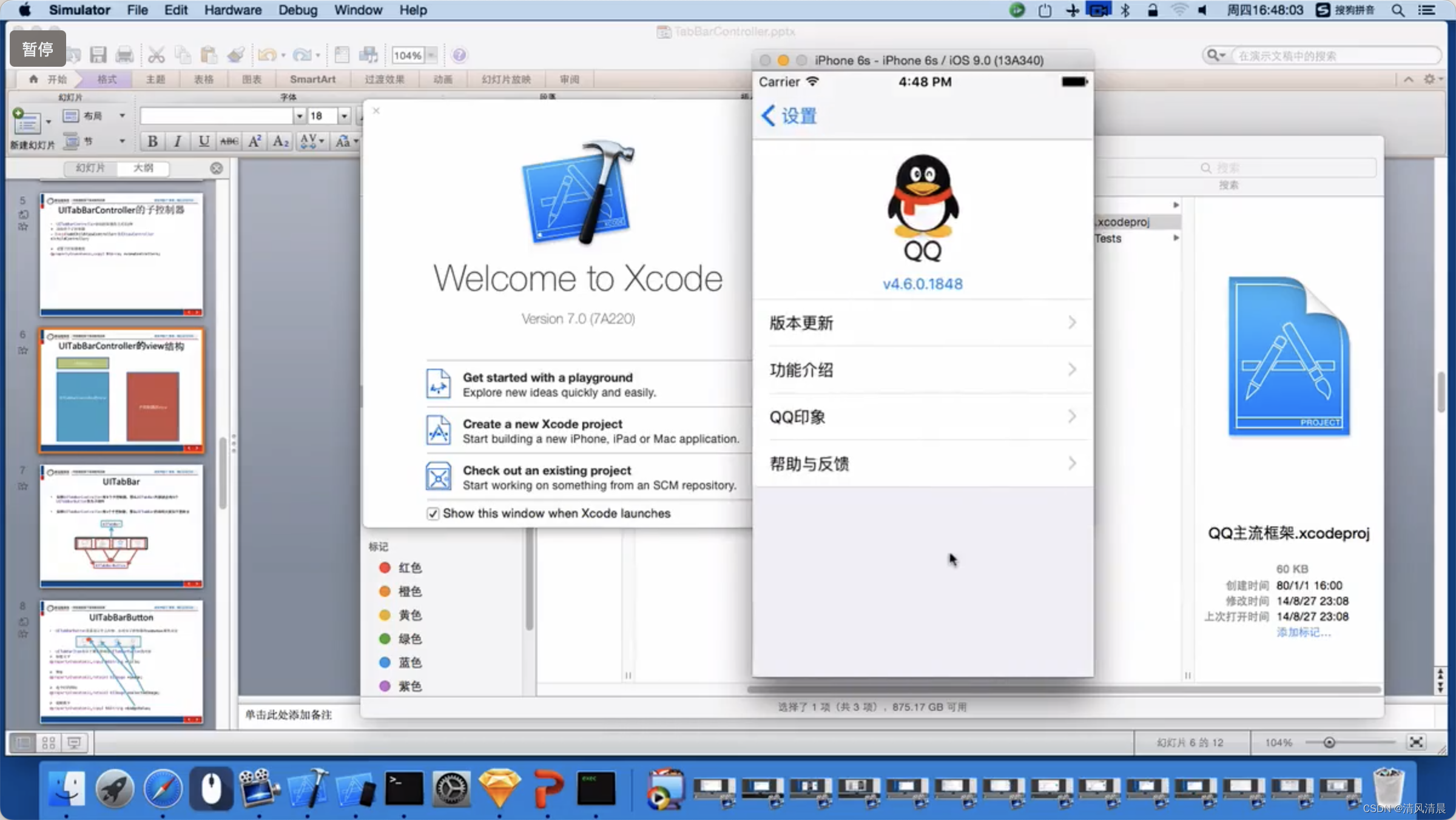Apply Subscript formatting button
Screen dimensions: 1456x820
point(280,141)
